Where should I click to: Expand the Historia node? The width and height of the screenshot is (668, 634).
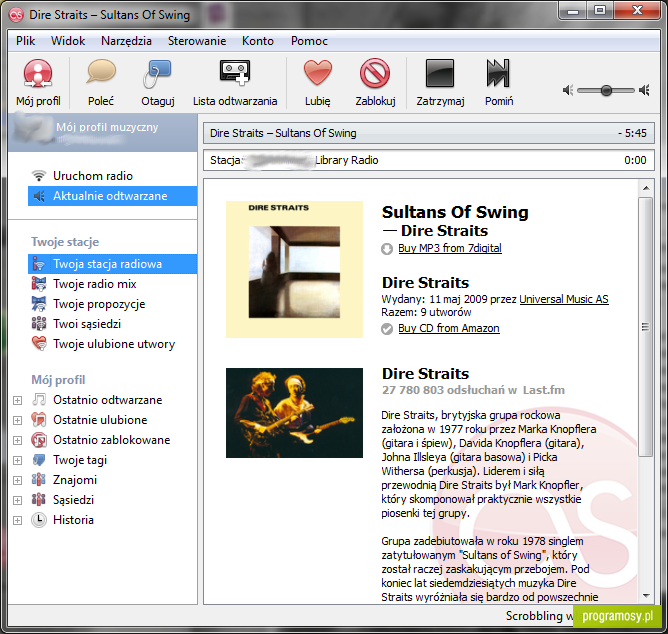pyautogui.click(x=17, y=520)
